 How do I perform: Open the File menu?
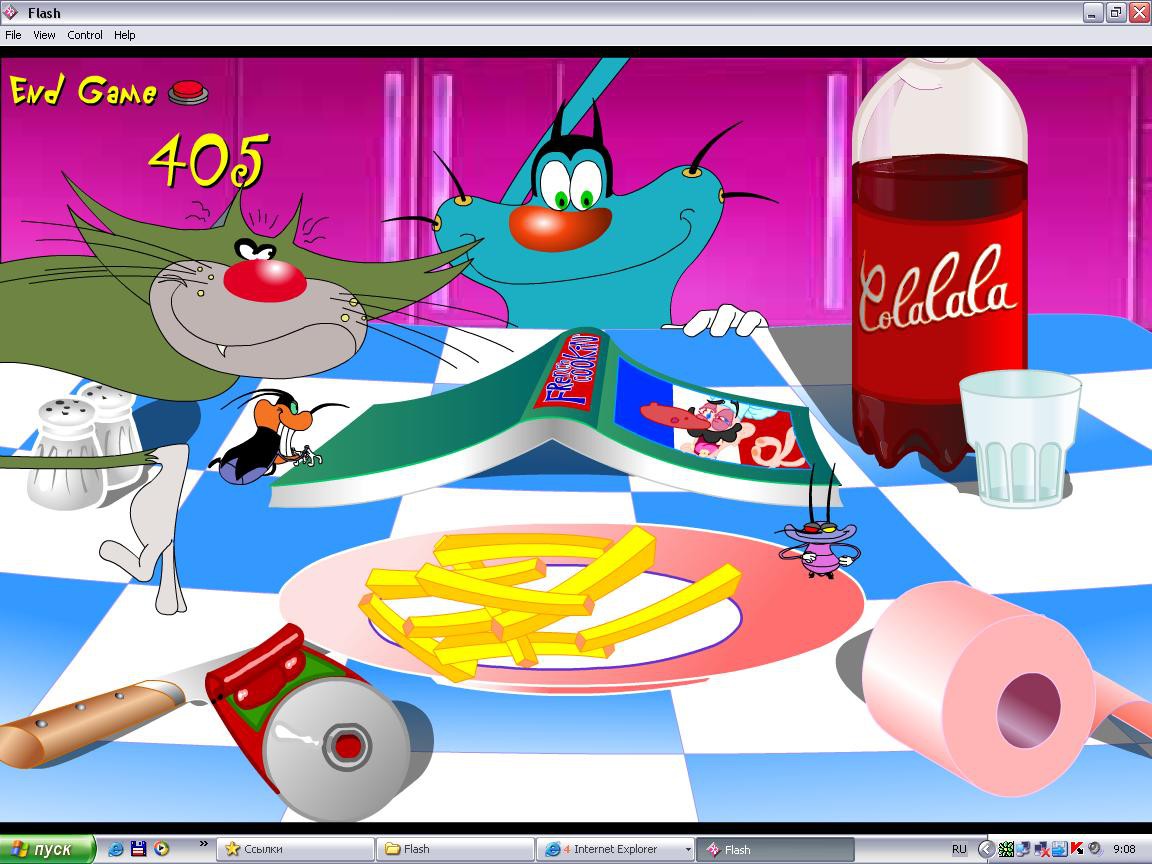click(x=13, y=35)
